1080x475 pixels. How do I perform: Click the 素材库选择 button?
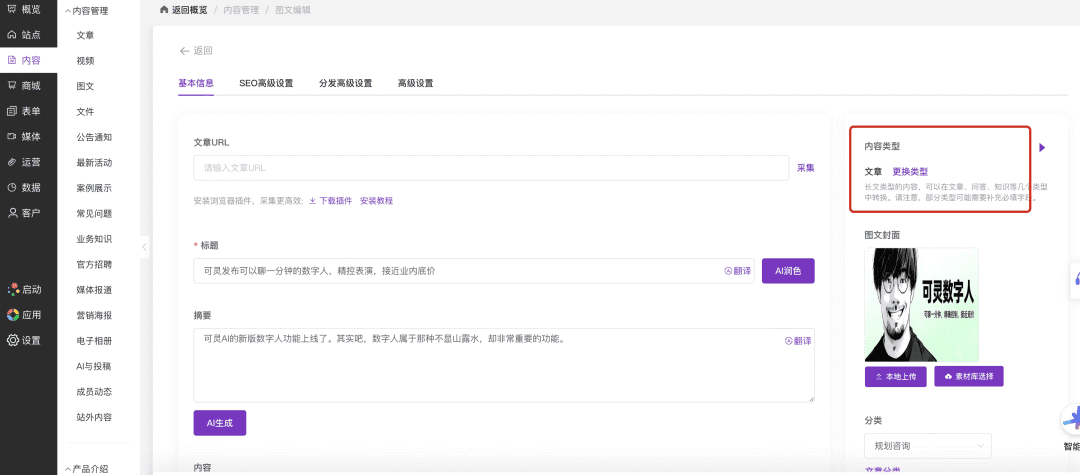(x=968, y=377)
